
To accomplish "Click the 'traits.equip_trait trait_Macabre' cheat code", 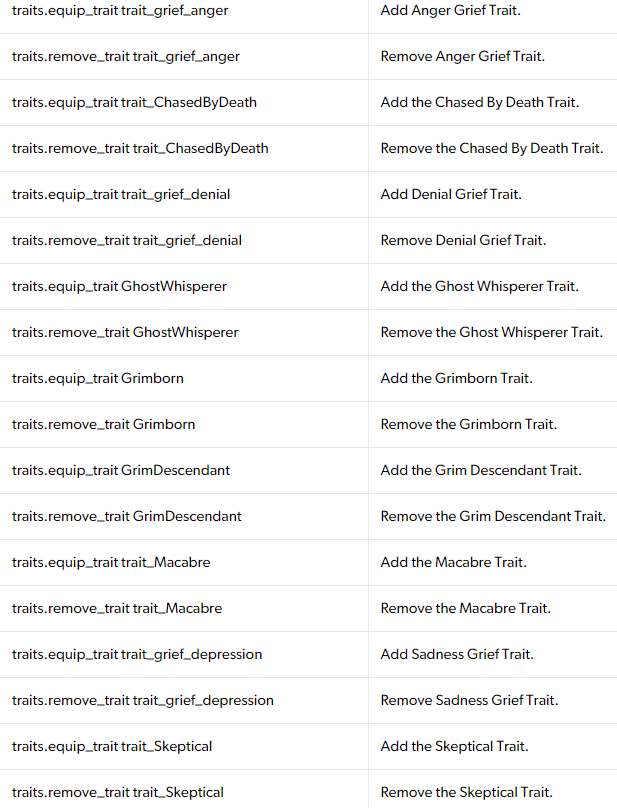I will click(x=111, y=563).
